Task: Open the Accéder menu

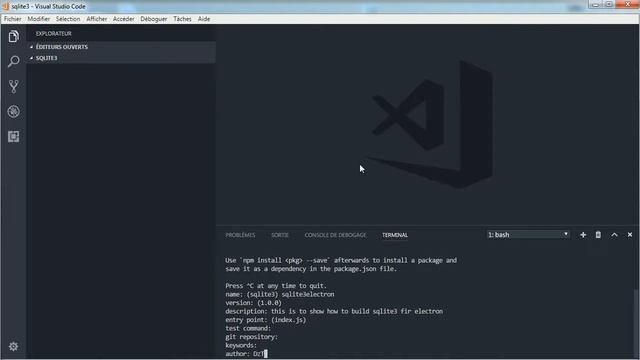Action: point(124,19)
